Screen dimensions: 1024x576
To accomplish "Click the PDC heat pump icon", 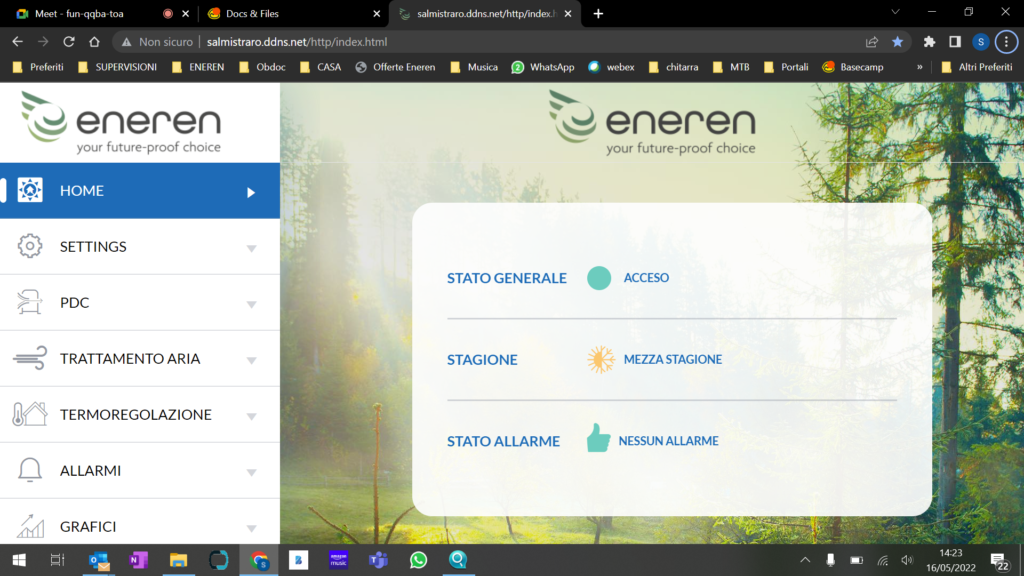I will tap(30, 303).
